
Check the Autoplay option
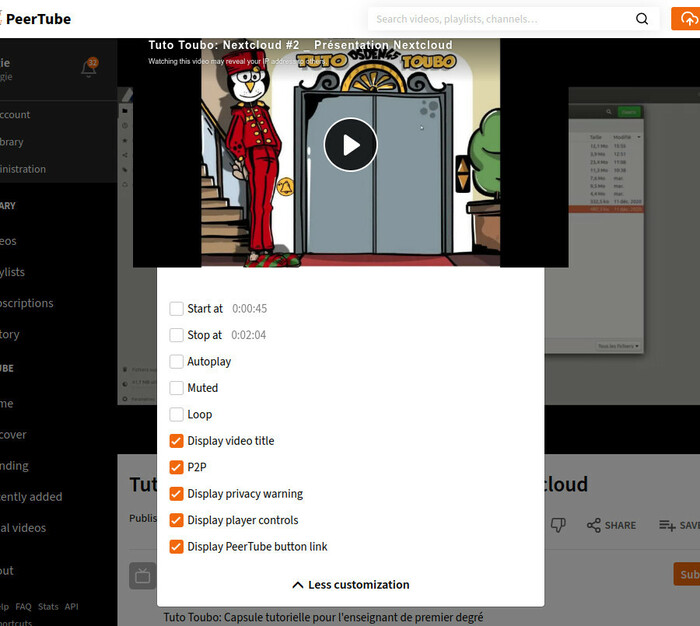click(177, 362)
